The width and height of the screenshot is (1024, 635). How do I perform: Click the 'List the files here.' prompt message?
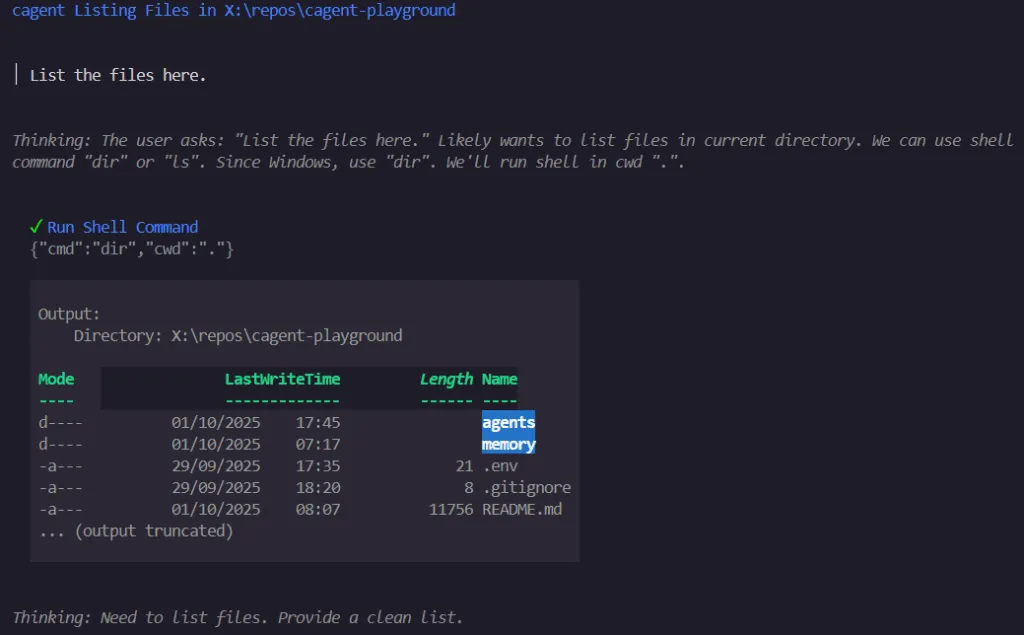(118, 75)
